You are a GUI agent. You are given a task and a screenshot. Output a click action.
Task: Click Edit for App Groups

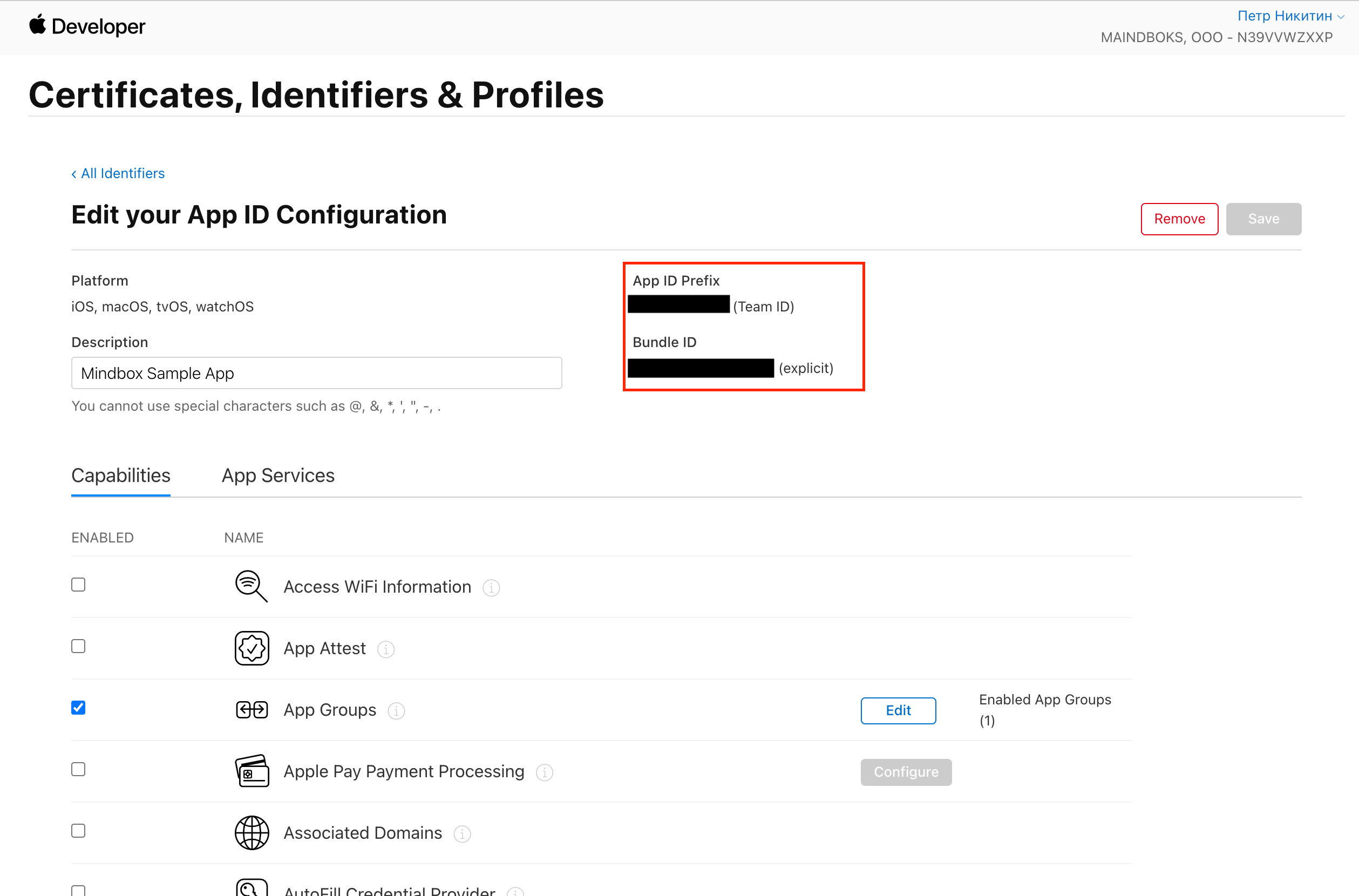point(898,710)
